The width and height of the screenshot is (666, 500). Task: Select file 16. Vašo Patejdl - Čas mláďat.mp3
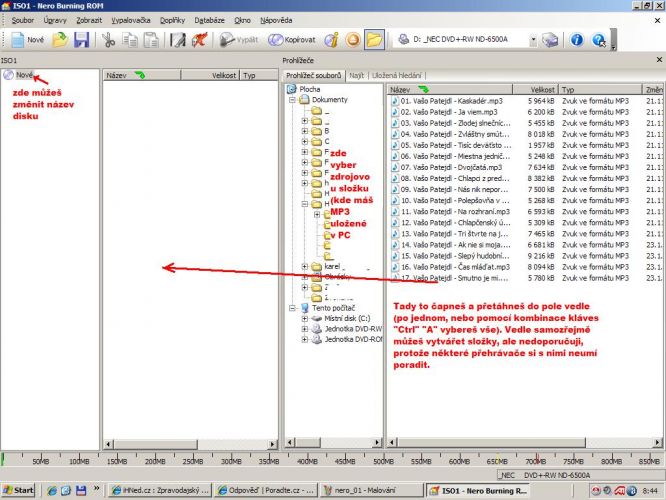[455, 267]
